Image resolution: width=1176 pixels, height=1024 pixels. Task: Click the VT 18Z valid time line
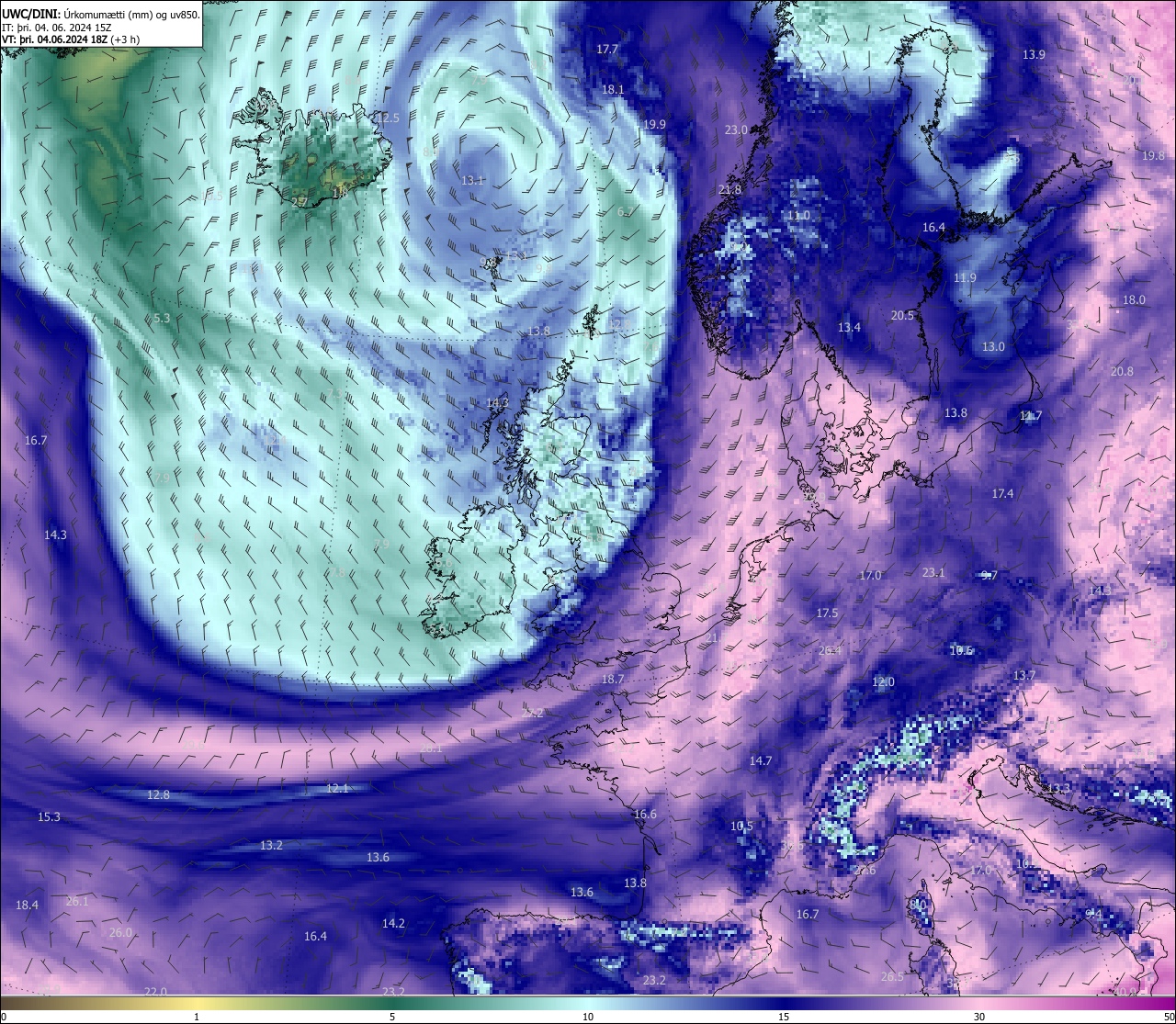[x=71, y=39]
